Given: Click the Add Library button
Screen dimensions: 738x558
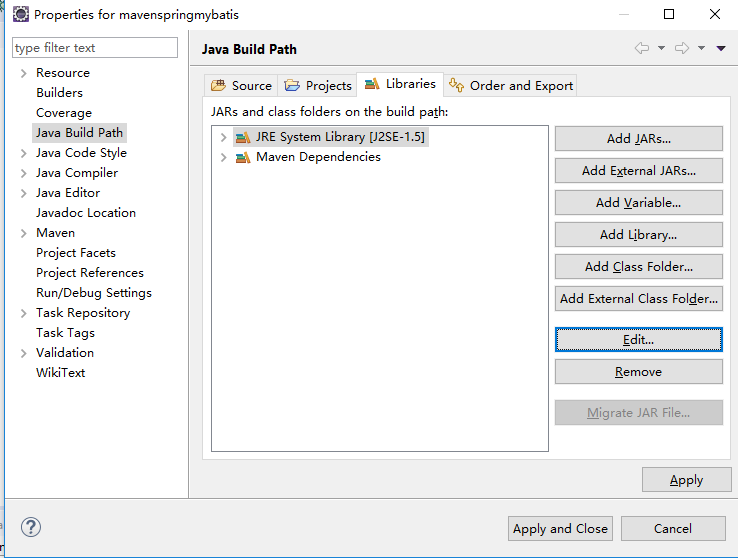Looking at the screenshot, I should pos(639,234).
